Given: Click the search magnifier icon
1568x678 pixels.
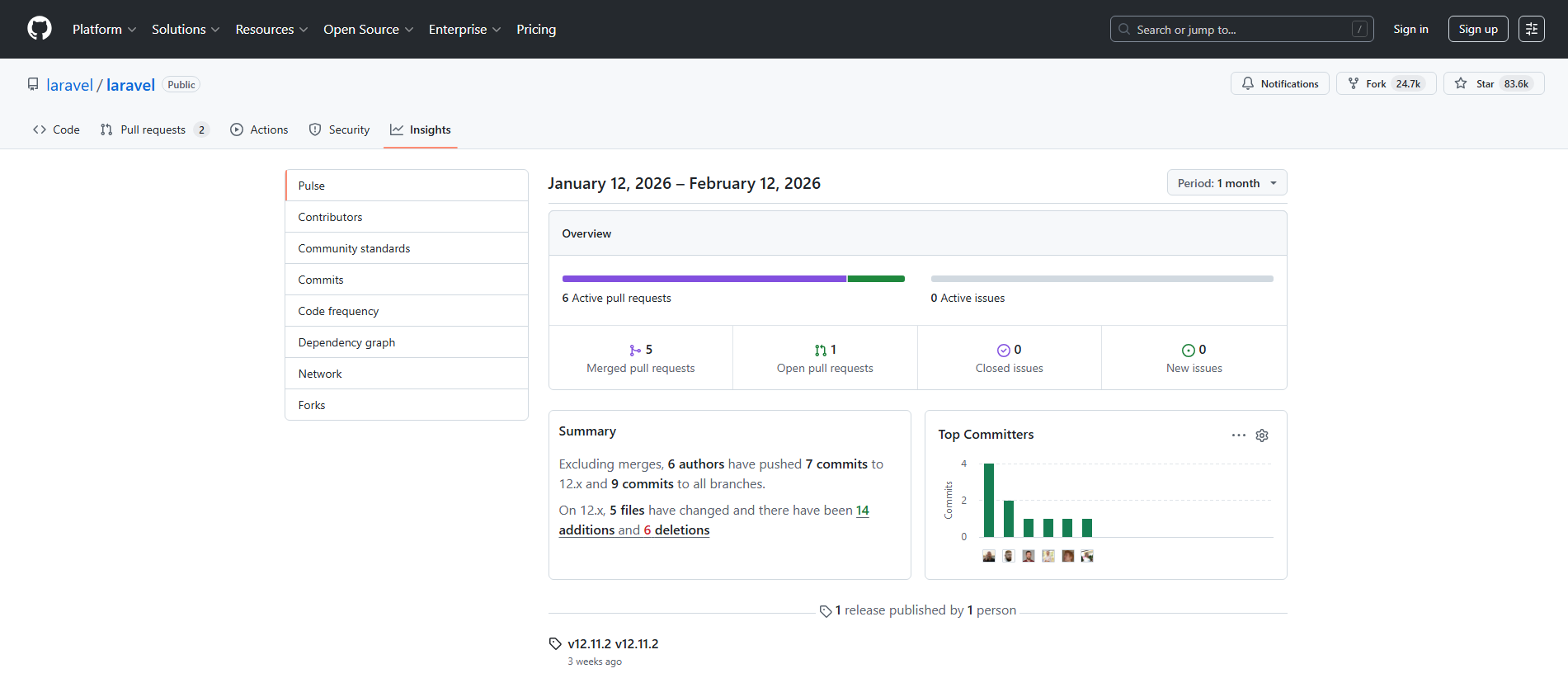Looking at the screenshot, I should point(1124,29).
